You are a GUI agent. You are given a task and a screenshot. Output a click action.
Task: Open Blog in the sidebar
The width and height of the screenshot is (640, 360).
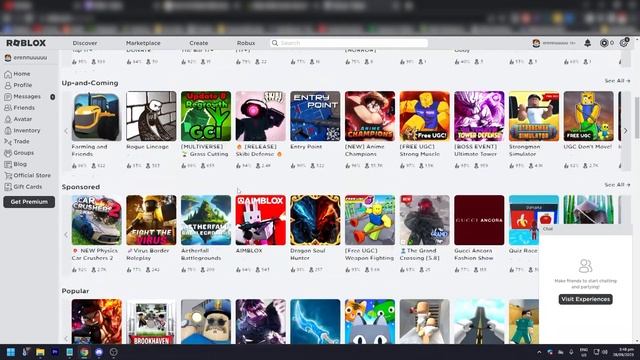(x=16, y=164)
